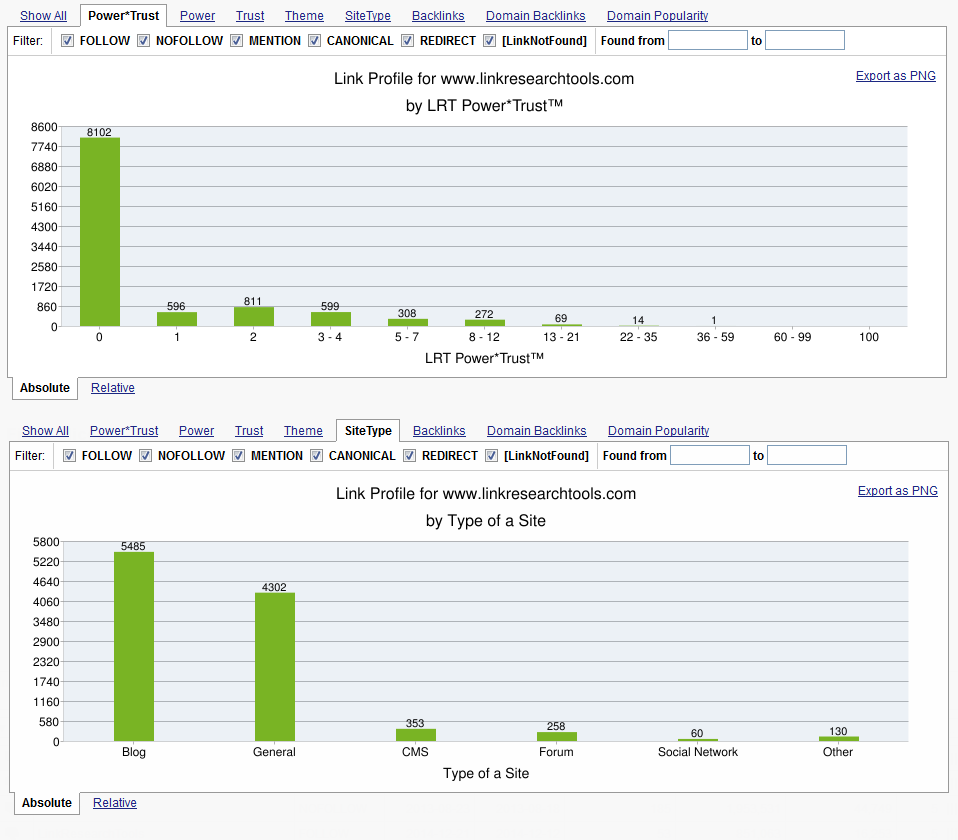
Task: Switch to Power*Trust tab in SiteType panel
Action: point(124,431)
